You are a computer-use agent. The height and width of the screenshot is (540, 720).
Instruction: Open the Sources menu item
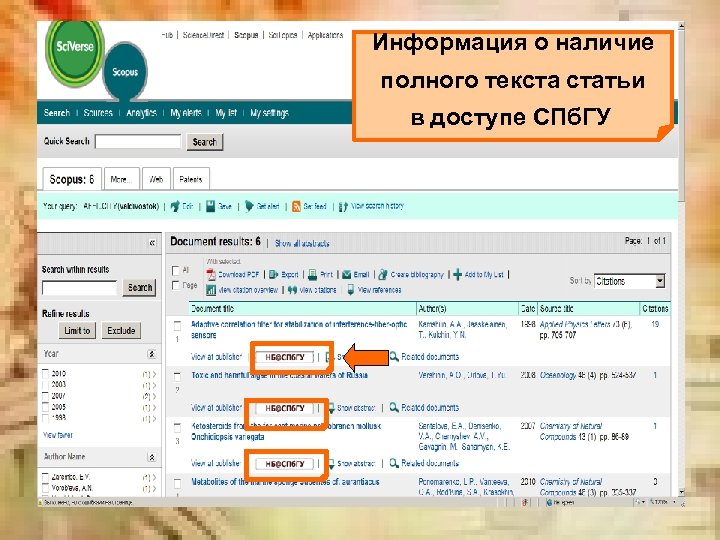coord(98,113)
